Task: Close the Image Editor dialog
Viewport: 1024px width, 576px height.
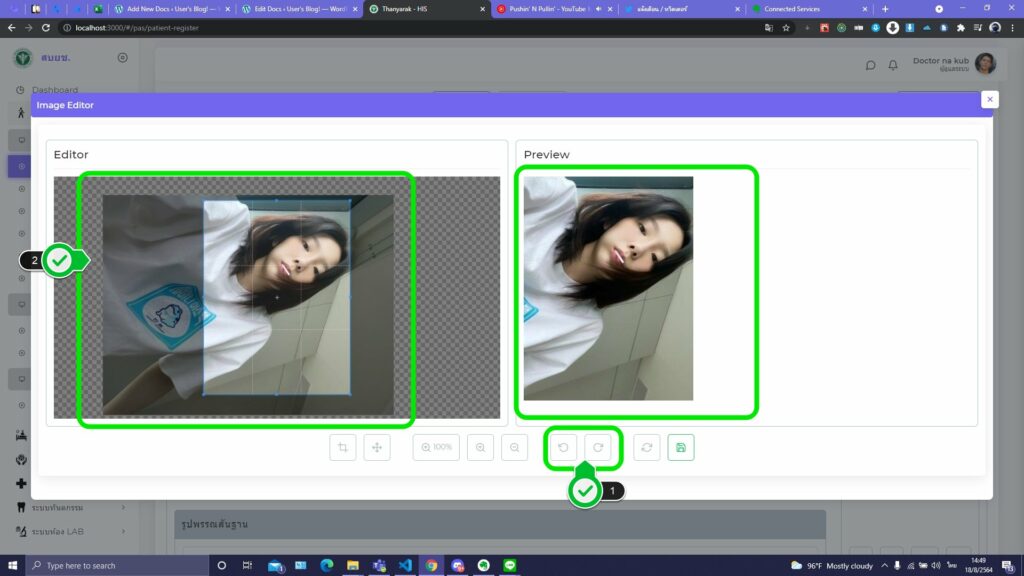Action: pyautogui.click(x=989, y=99)
